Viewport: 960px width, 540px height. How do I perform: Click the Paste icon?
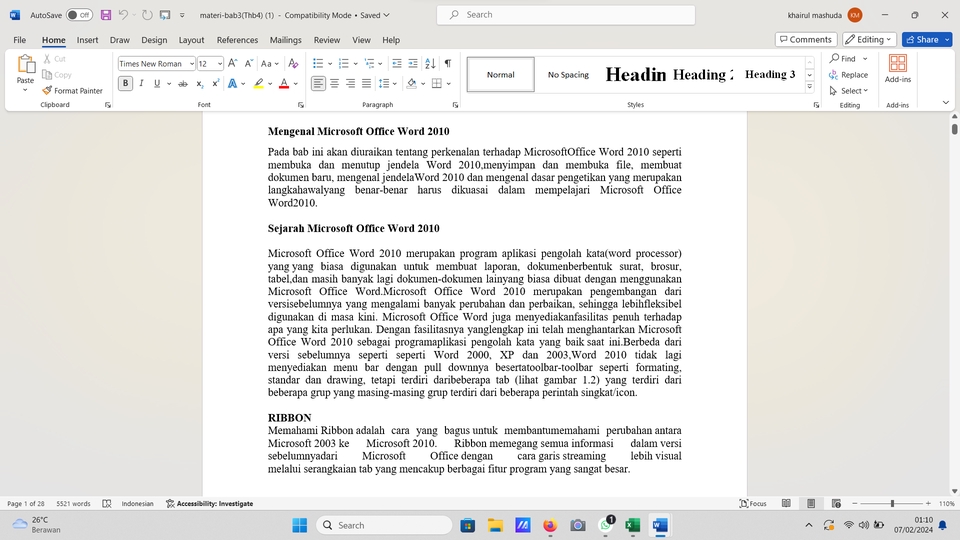[x=26, y=64]
